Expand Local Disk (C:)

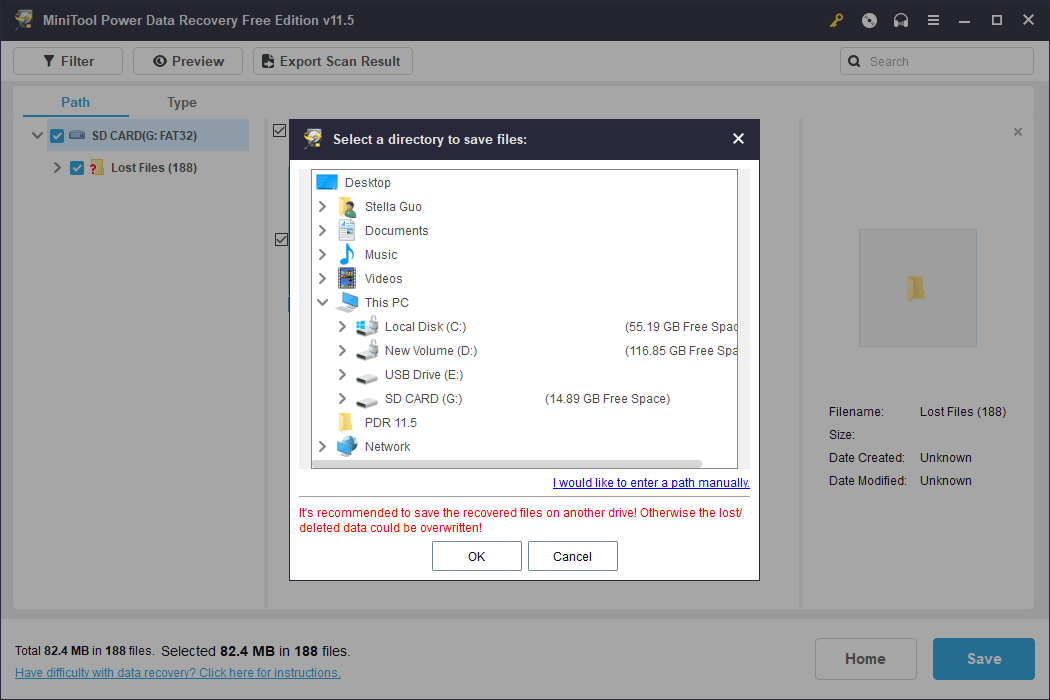pyautogui.click(x=342, y=326)
